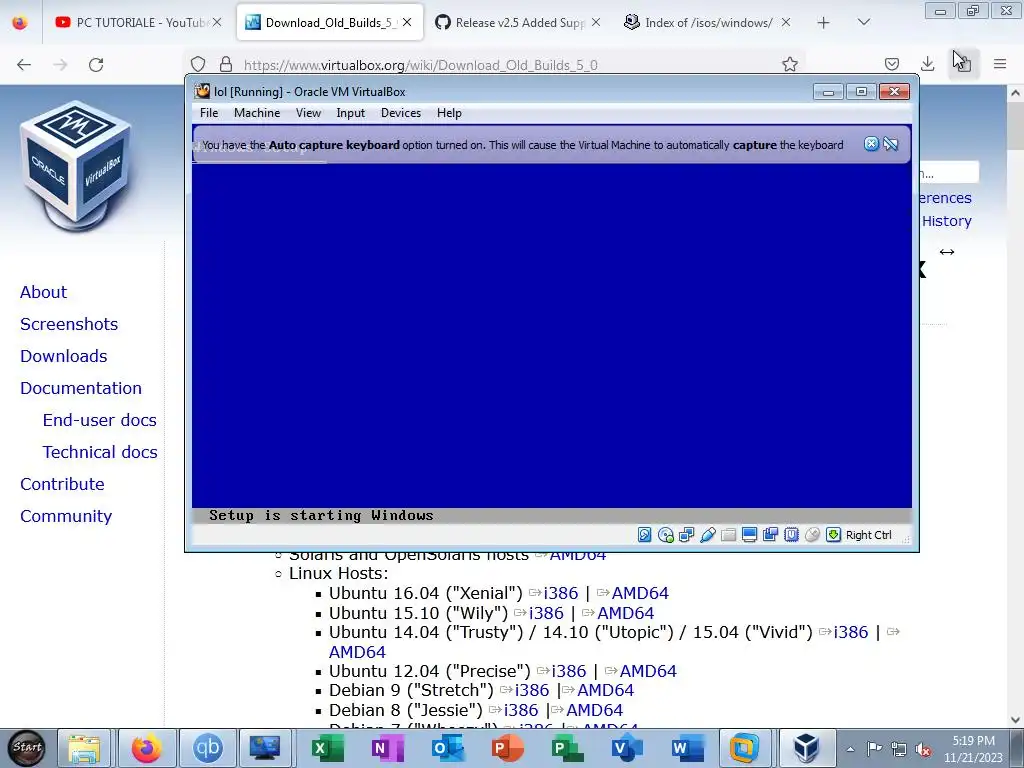
Task: Click the page vertical scrollbar up arrow
Action: (1015, 93)
